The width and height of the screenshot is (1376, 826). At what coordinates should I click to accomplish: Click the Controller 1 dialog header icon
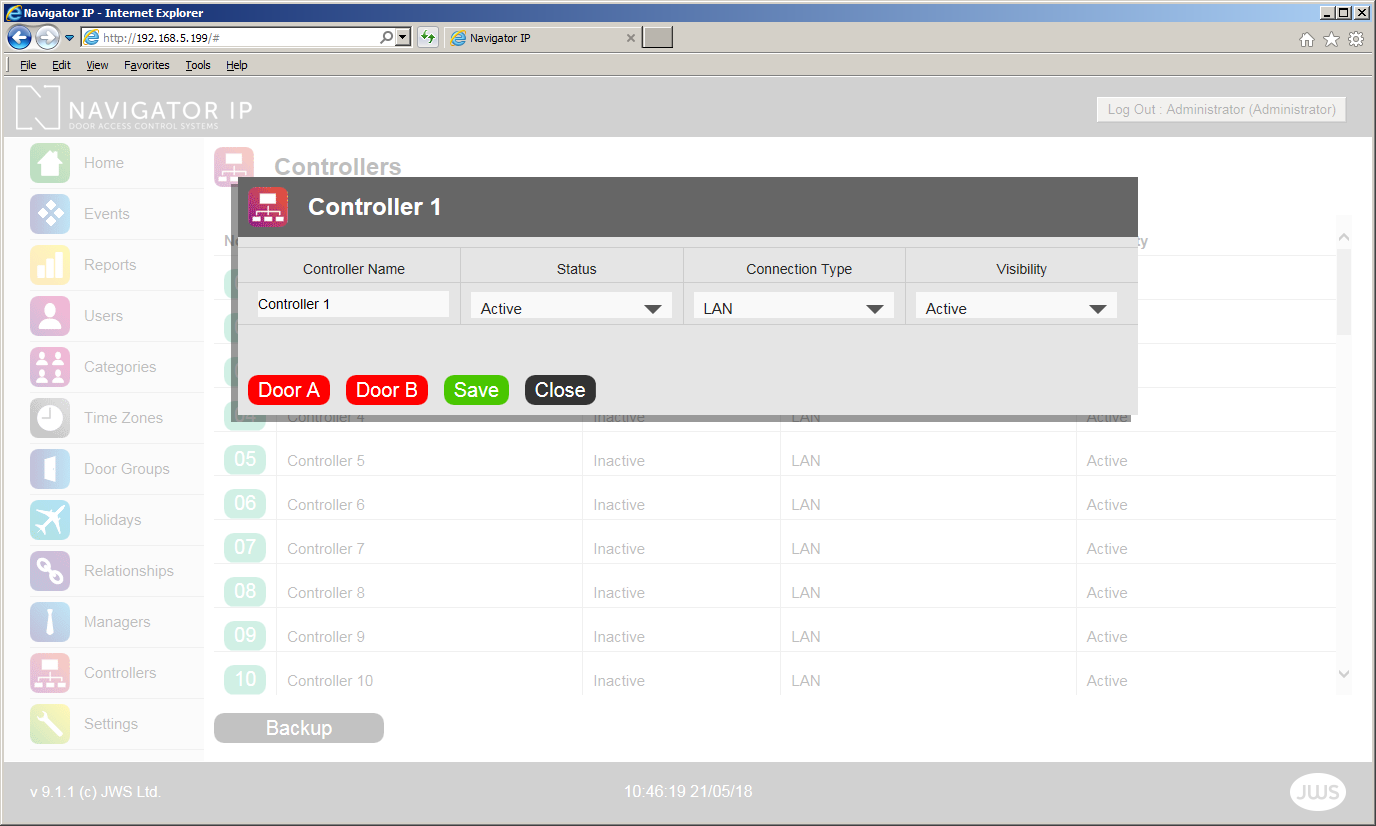point(268,207)
